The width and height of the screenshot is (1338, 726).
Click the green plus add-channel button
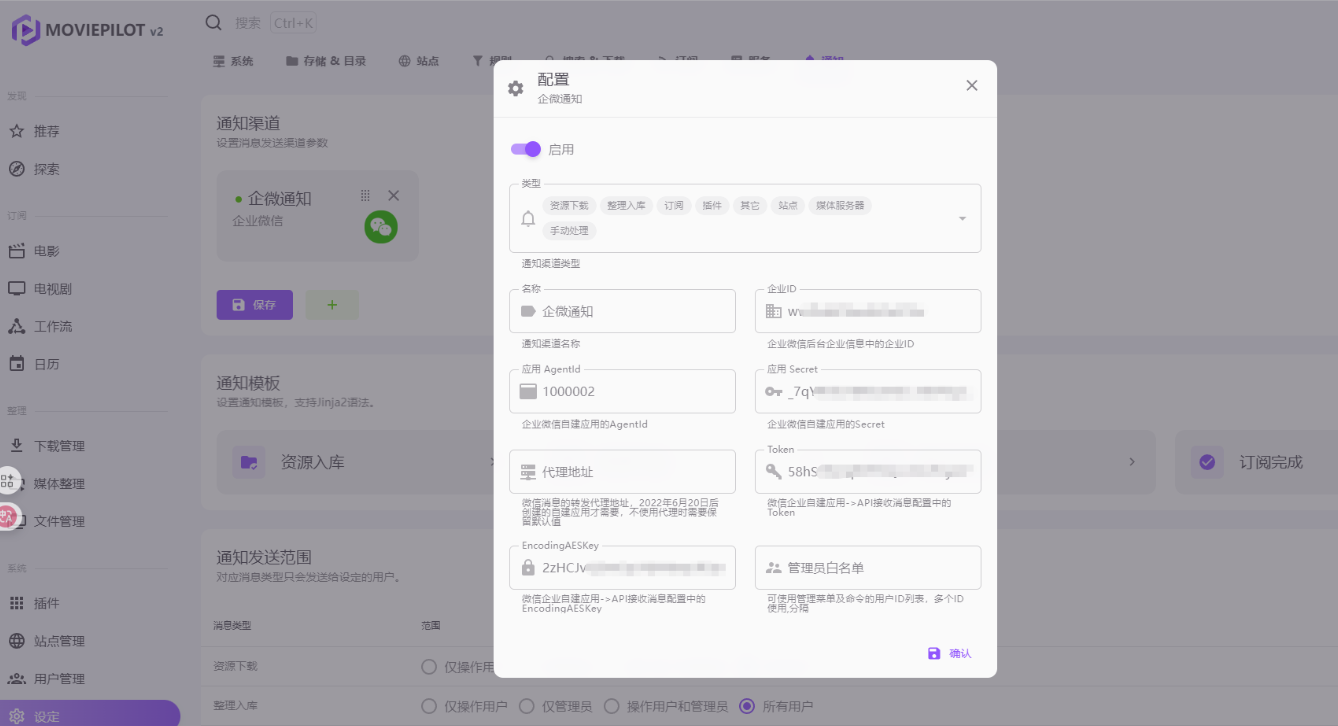332,305
